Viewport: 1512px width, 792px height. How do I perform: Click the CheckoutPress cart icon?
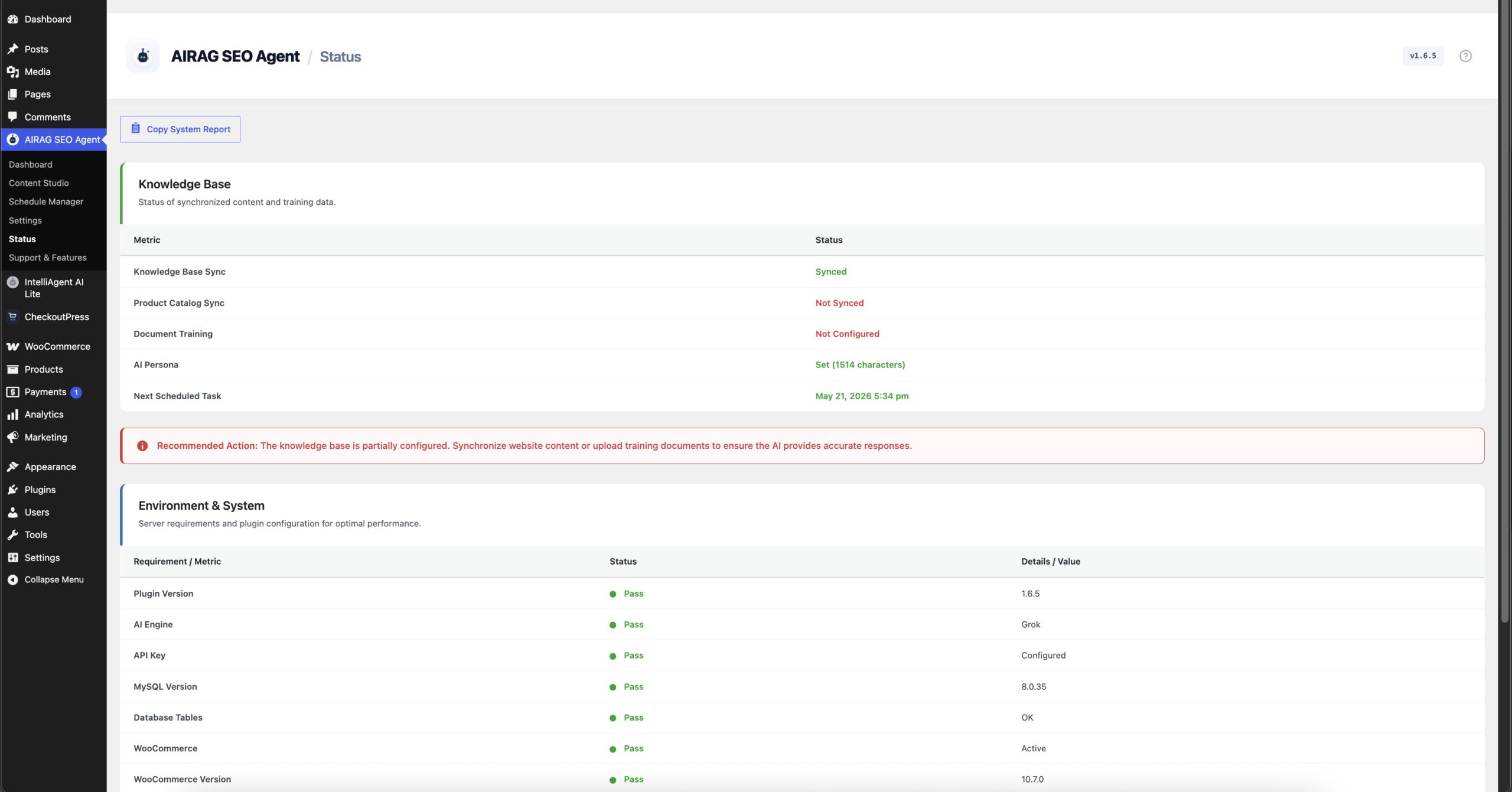(12, 317)
